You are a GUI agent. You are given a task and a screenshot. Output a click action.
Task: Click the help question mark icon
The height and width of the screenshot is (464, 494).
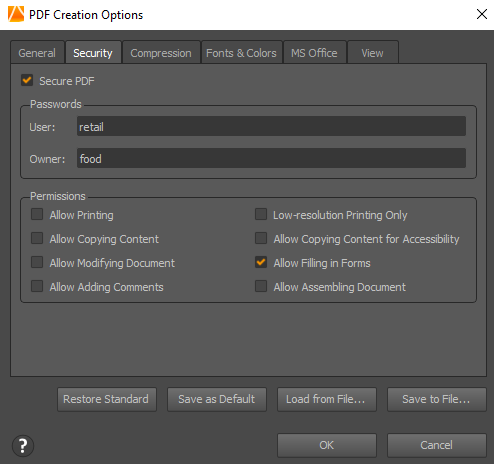tap(23, 446)
